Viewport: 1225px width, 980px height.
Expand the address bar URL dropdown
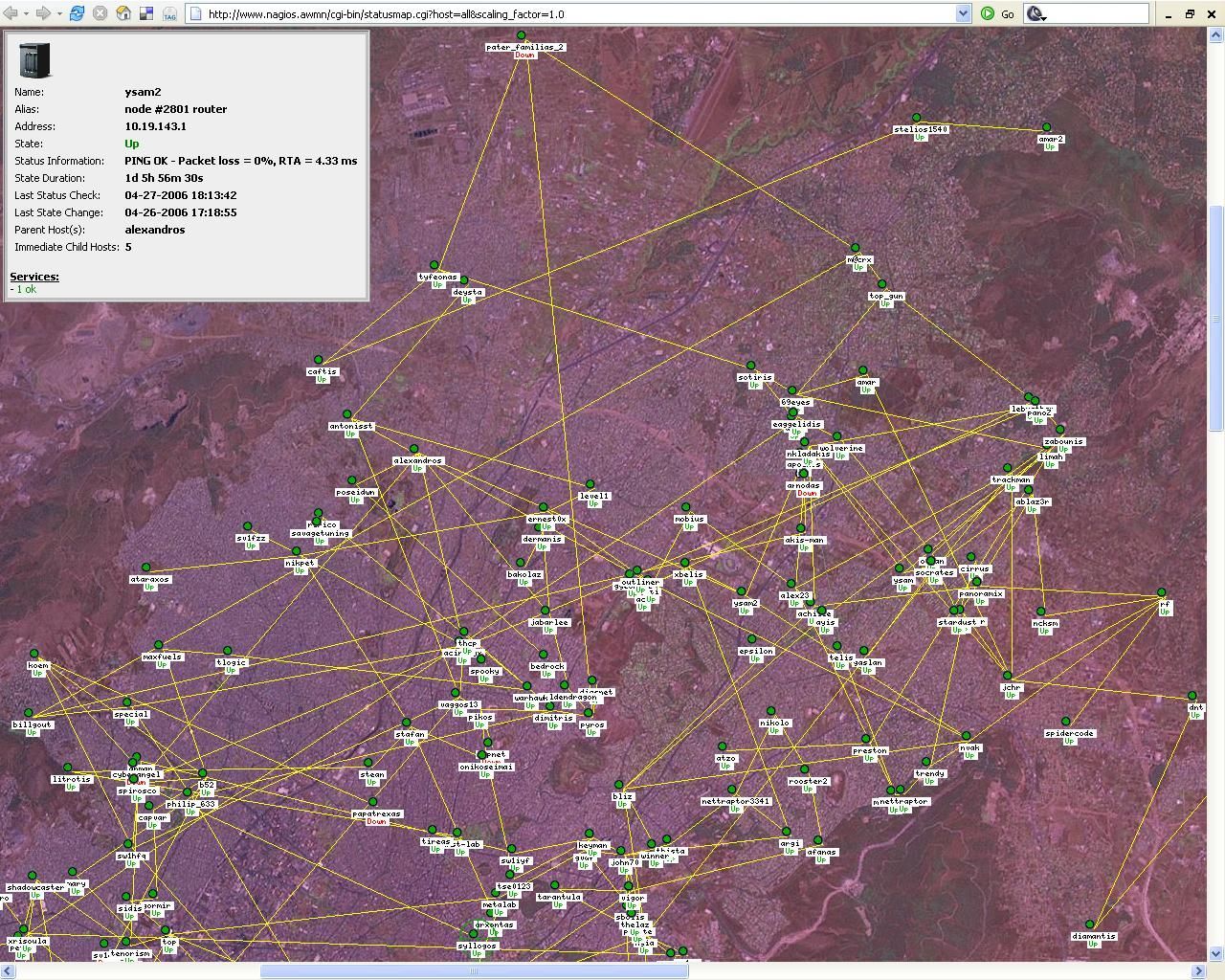(964, 13)
